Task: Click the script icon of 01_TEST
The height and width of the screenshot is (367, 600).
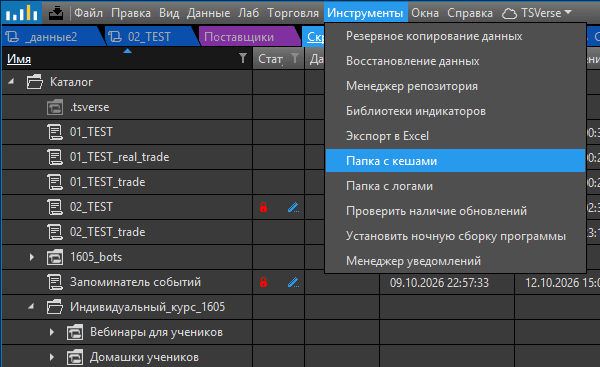Action: point(55,132)
